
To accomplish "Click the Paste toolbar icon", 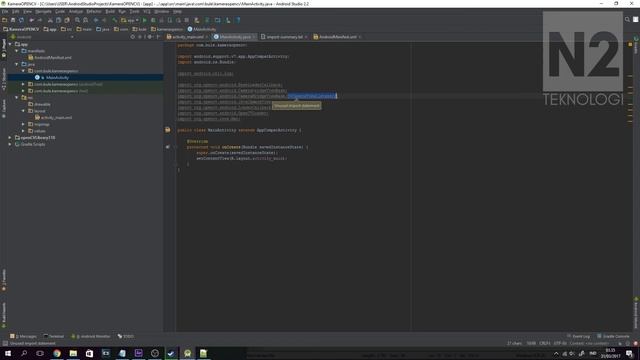I will pos(67,20).
